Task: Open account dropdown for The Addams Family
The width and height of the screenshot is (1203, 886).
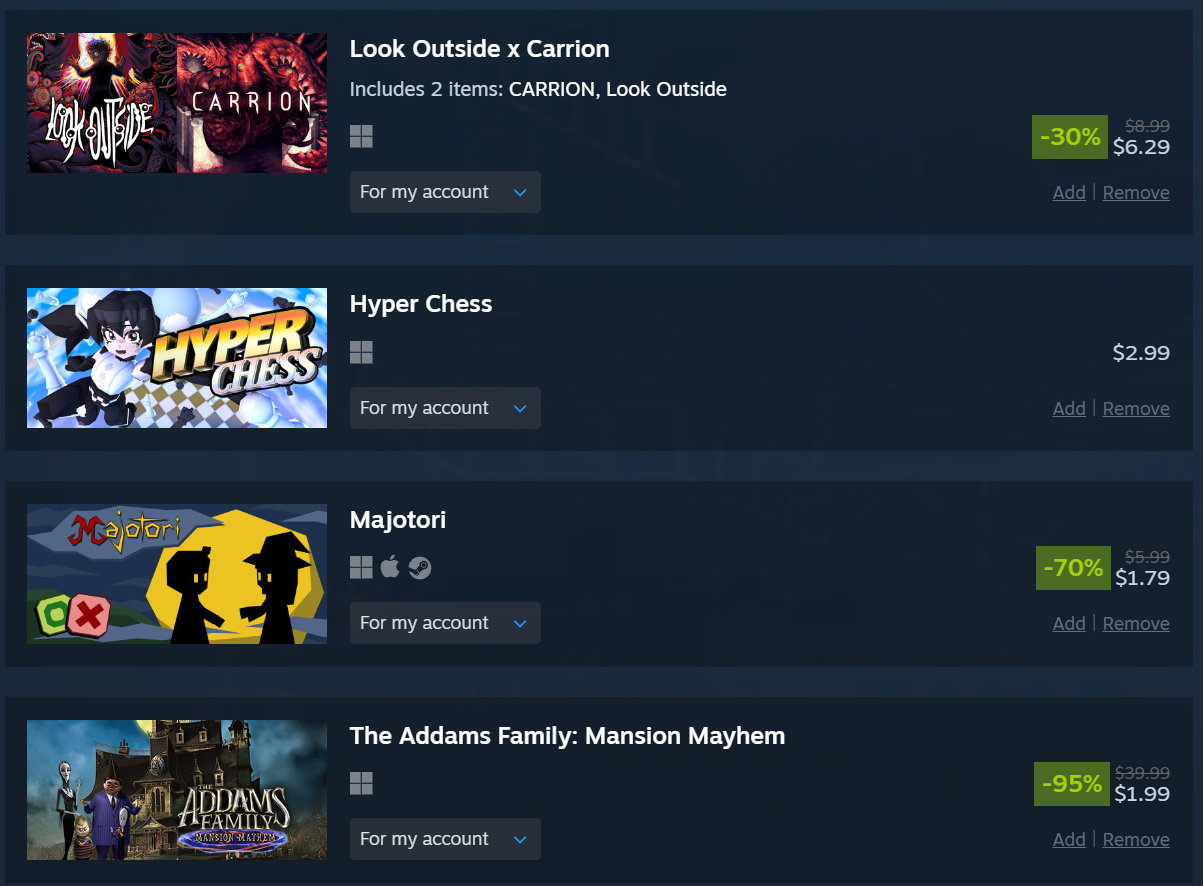Action: click(445, 839)
